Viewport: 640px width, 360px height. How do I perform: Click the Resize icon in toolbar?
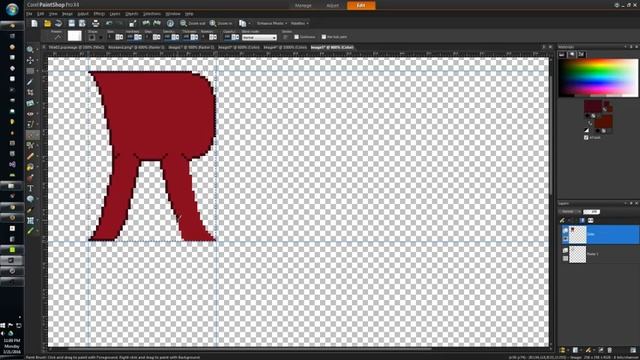(132, 23)
